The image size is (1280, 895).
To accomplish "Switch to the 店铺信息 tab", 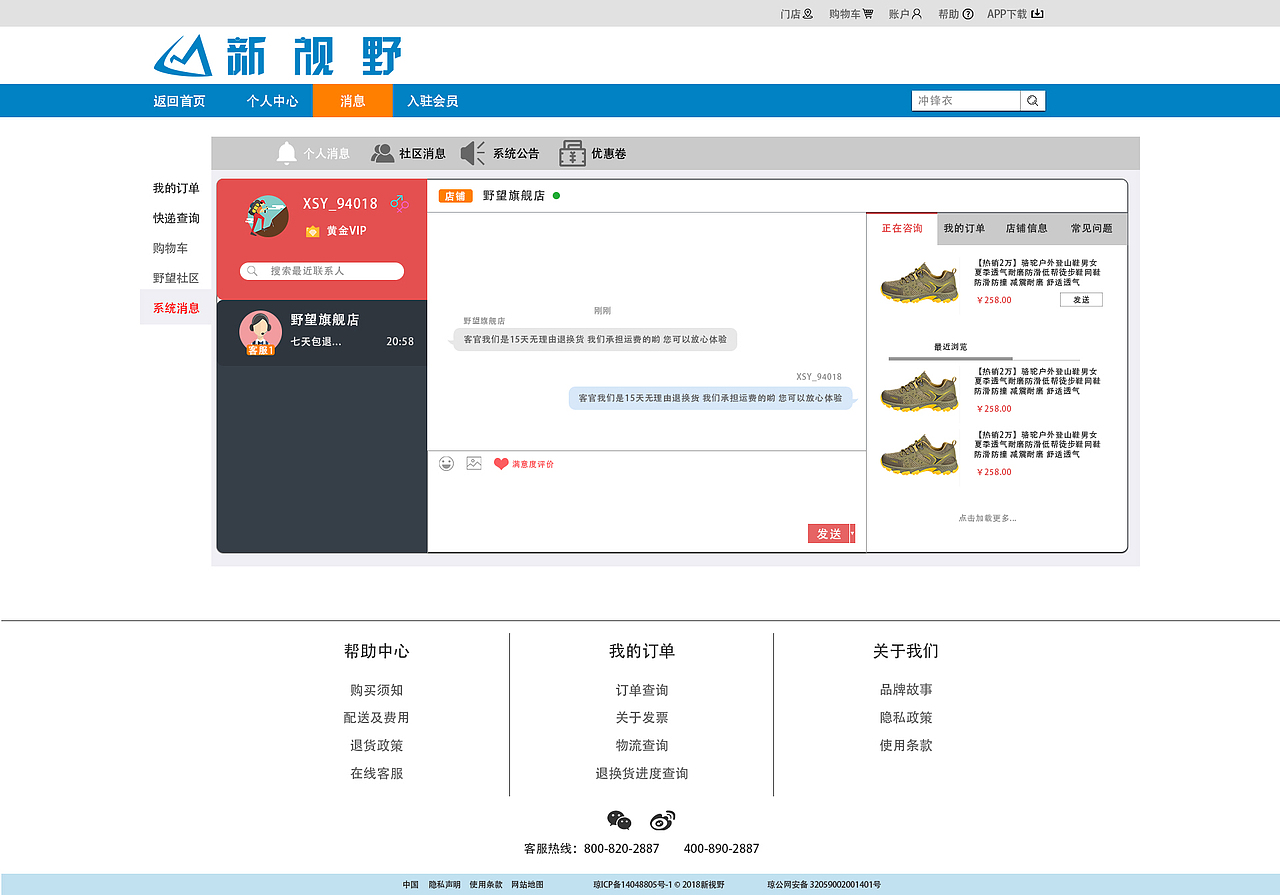I will (1026, 229).
